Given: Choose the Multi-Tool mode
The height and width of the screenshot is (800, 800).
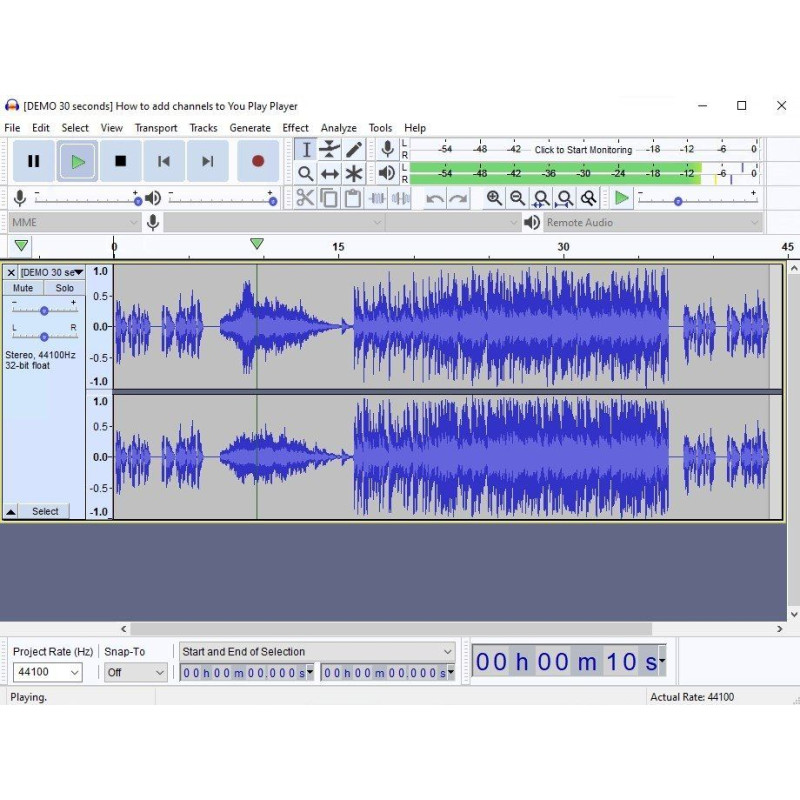Looking at the screenshot, I should point(354,173).
